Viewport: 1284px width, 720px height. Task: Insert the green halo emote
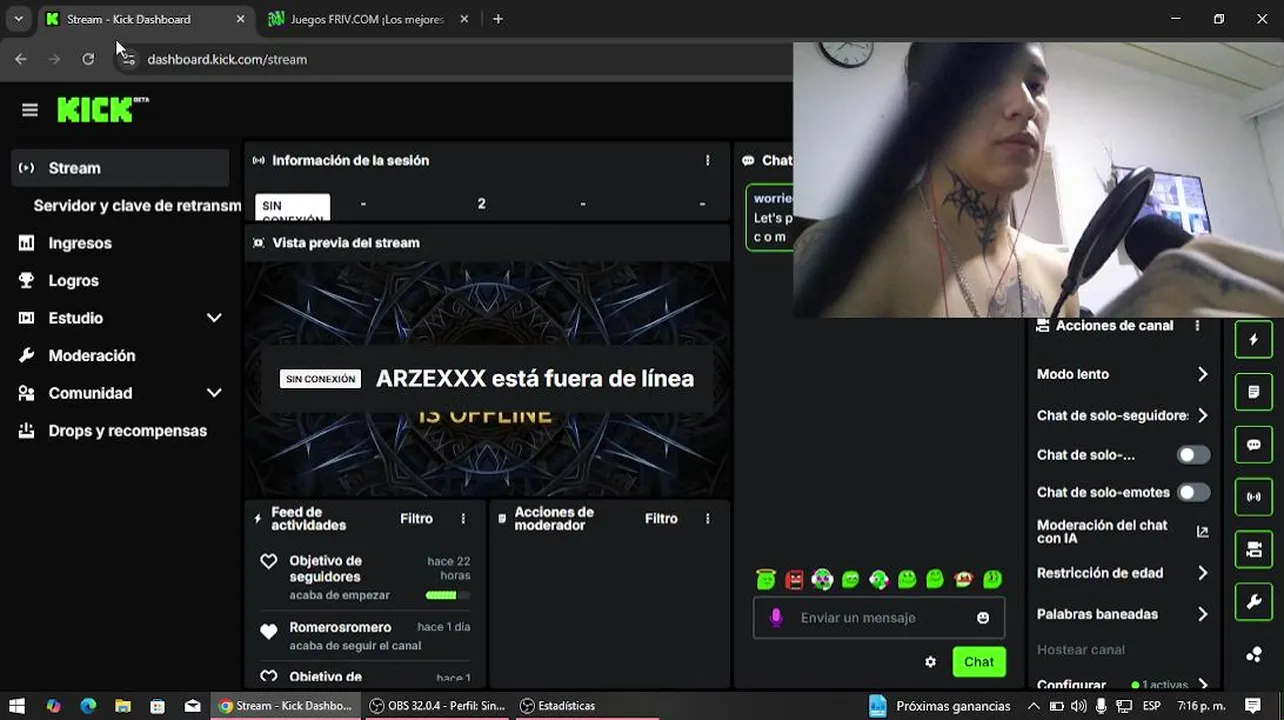coord(766,579)
